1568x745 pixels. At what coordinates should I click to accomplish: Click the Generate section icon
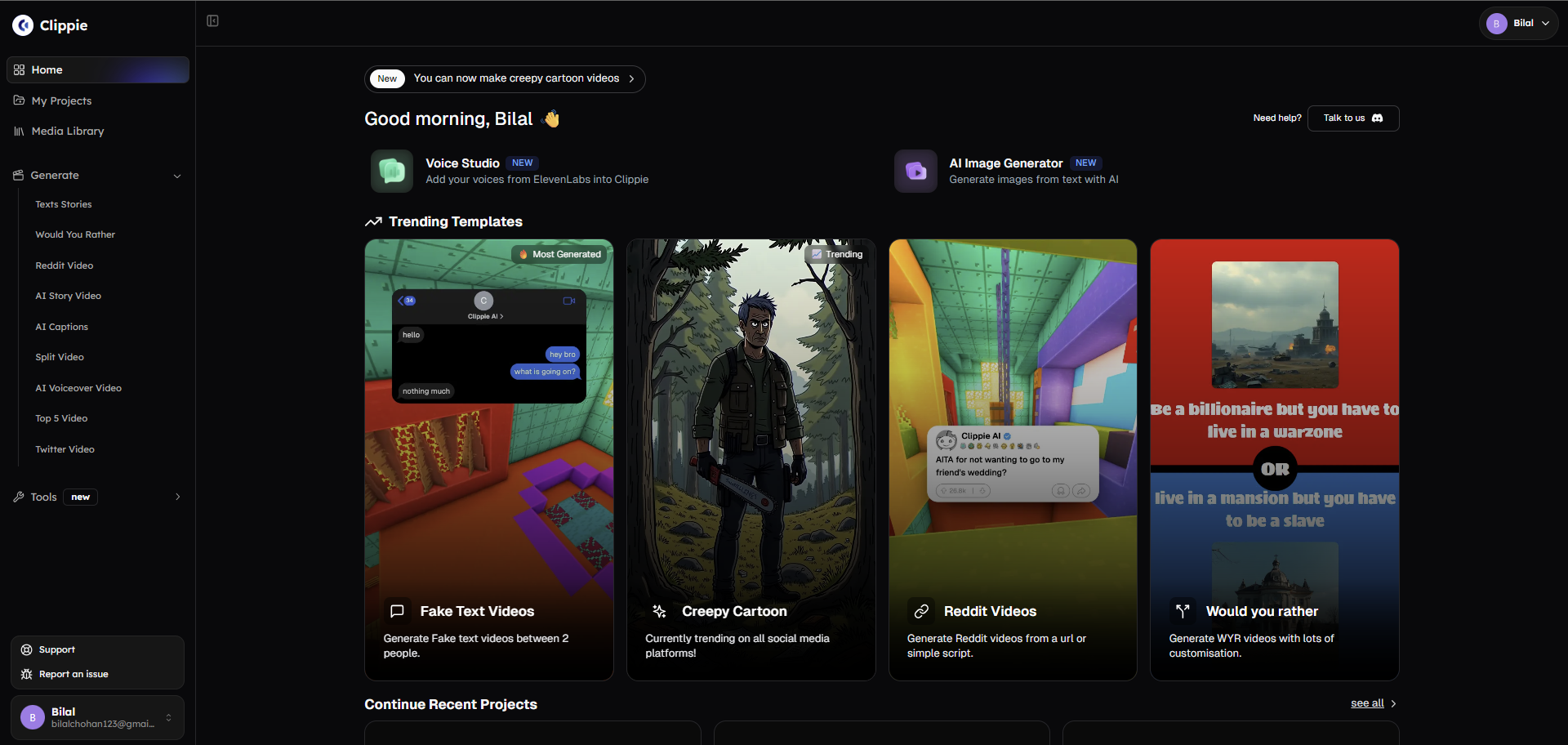coord(18,175)
